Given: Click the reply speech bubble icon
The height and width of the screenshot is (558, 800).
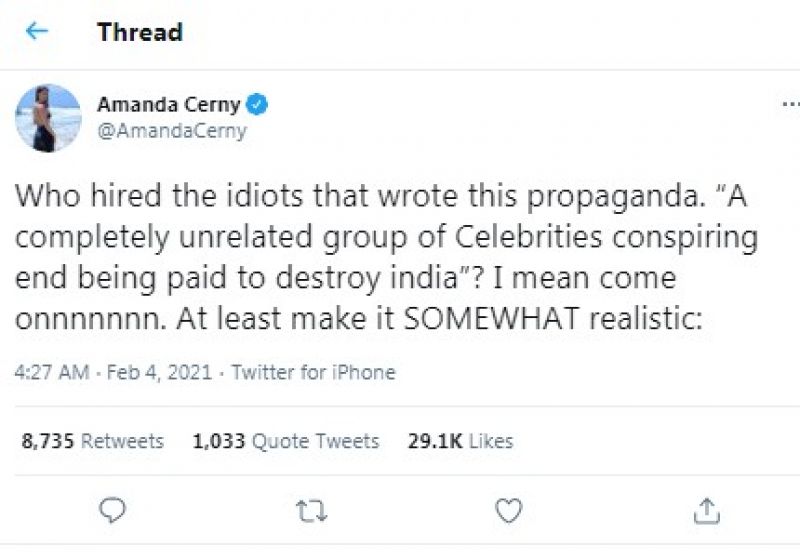Looking at the screenshot, I should (114, 511).
